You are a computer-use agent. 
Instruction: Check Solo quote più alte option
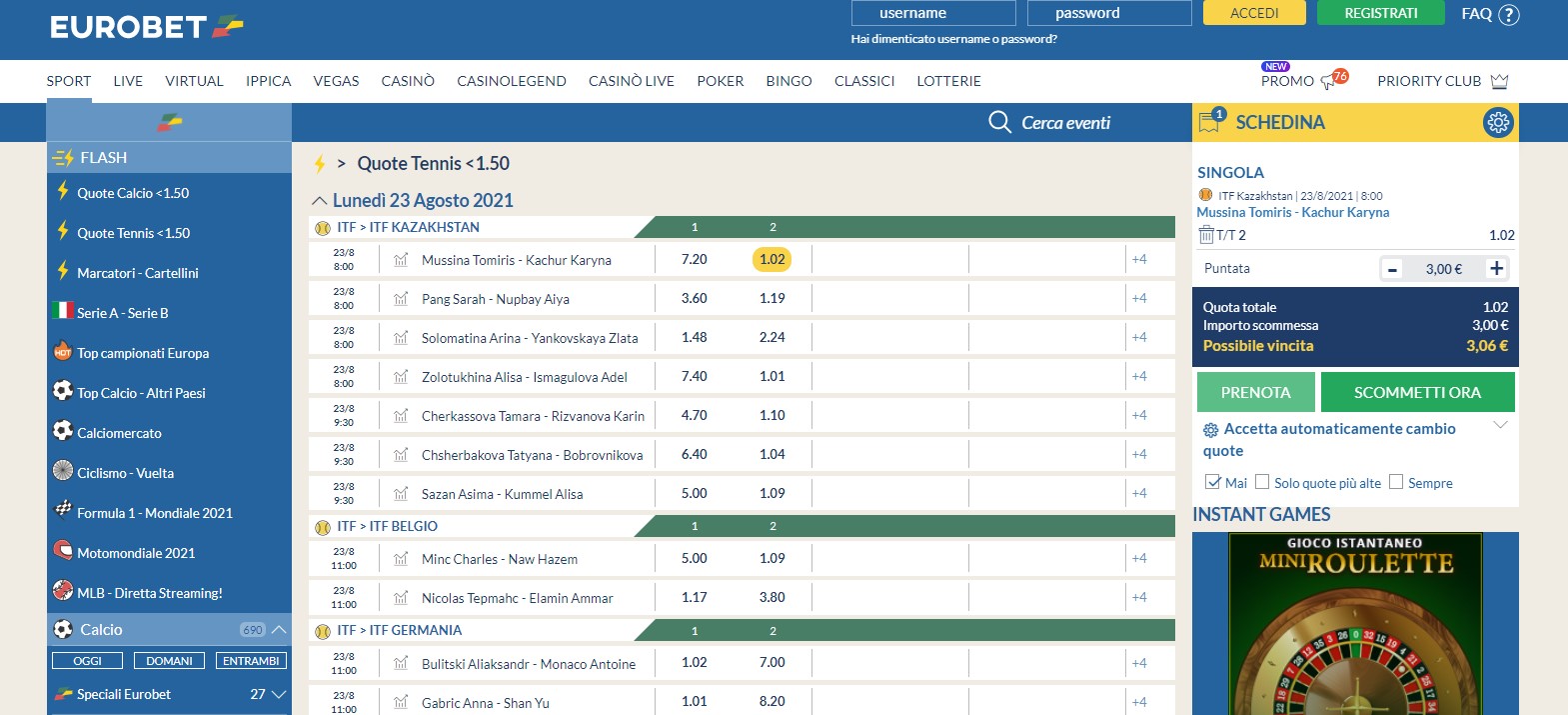(1262, 482)
